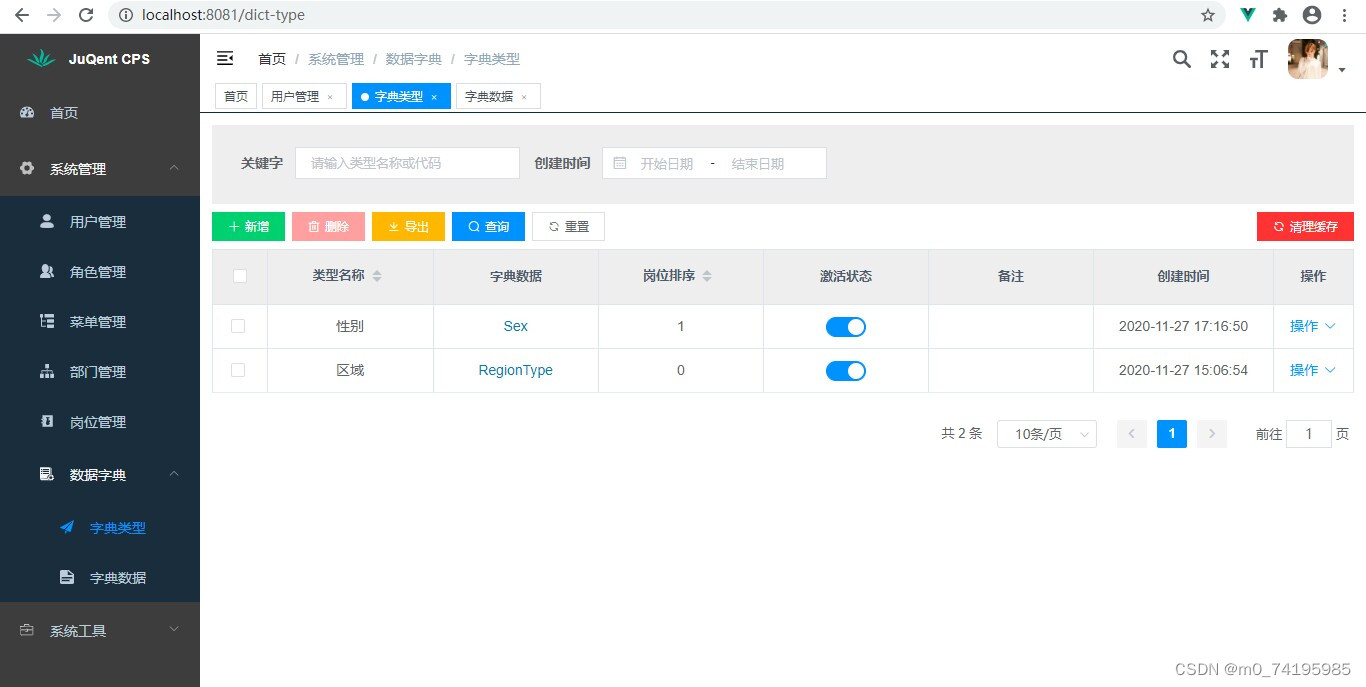1366x687 pixels.
Task: Go to 首页 in sidebar
Action: click(x=100, y=113)
